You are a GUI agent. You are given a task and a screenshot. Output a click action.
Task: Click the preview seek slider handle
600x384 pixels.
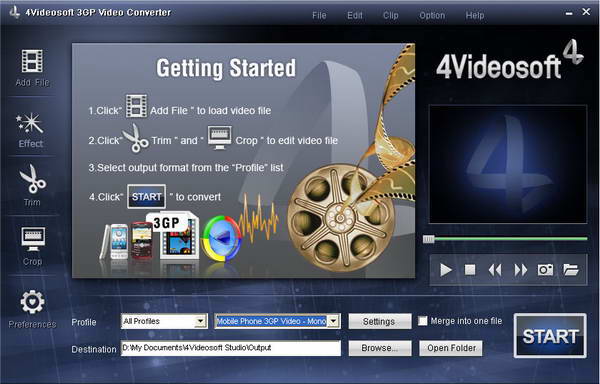pyautogui.click(x=428, y=239)
